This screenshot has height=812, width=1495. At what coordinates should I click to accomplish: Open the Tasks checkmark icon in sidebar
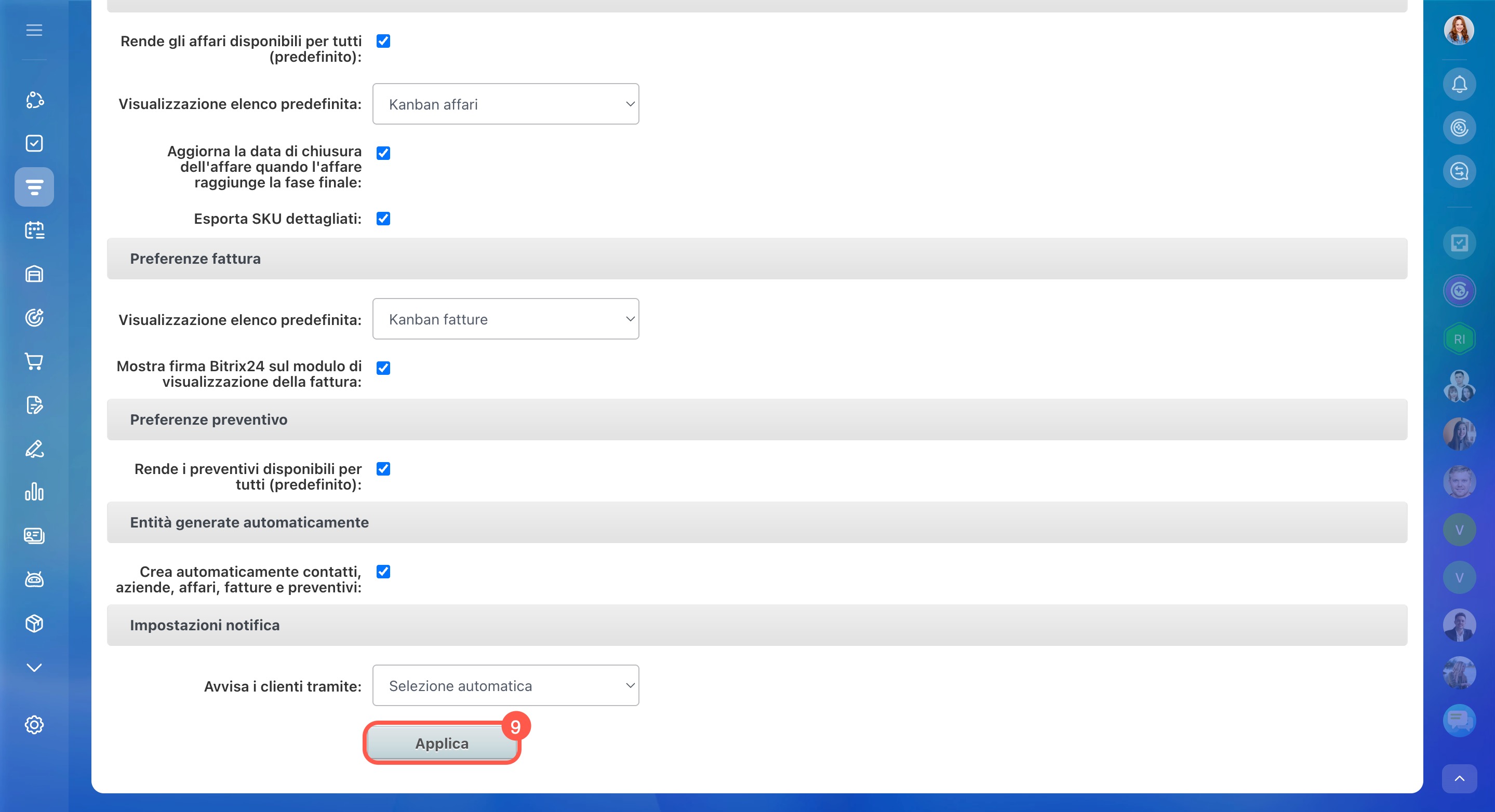click(34, 143)
